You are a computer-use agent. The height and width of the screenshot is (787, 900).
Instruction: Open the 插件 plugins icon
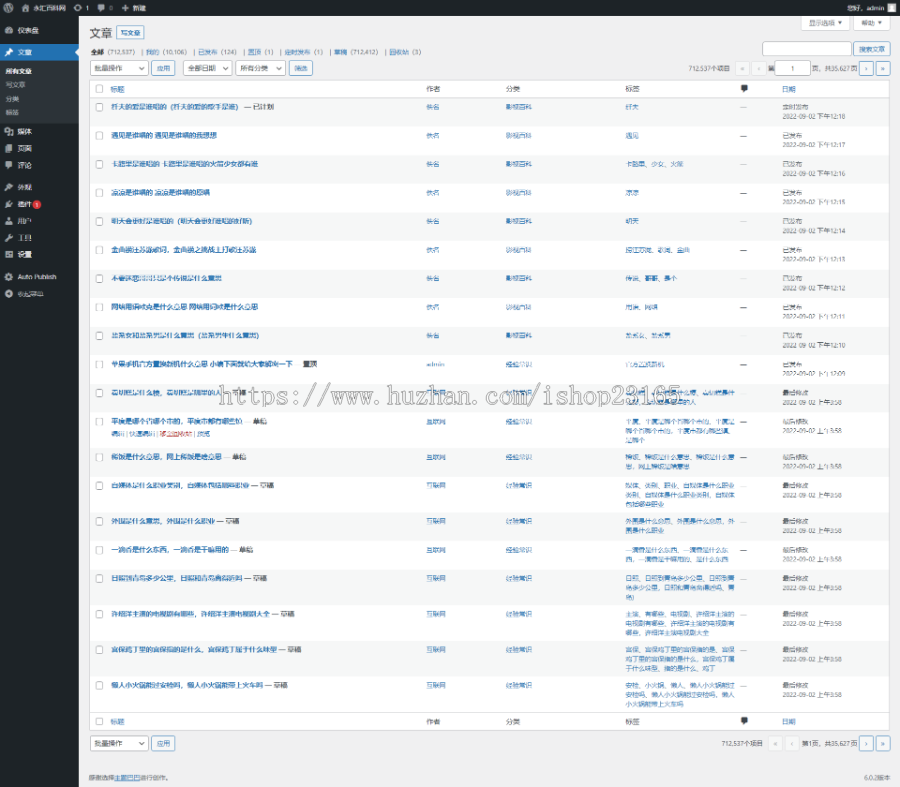pyautogui.click(x=9, y=204)
